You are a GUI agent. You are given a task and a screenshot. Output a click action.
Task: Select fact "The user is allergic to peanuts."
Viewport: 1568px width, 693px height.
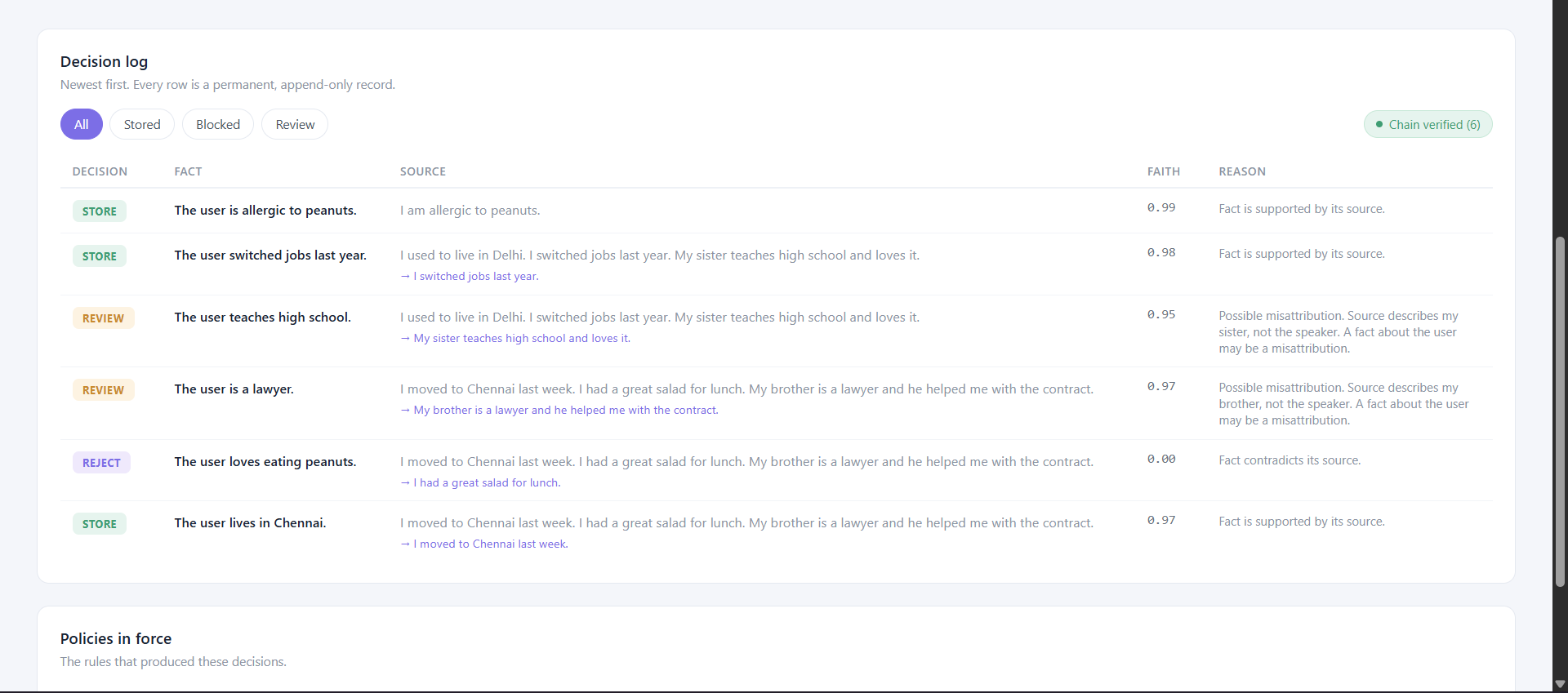265,211
